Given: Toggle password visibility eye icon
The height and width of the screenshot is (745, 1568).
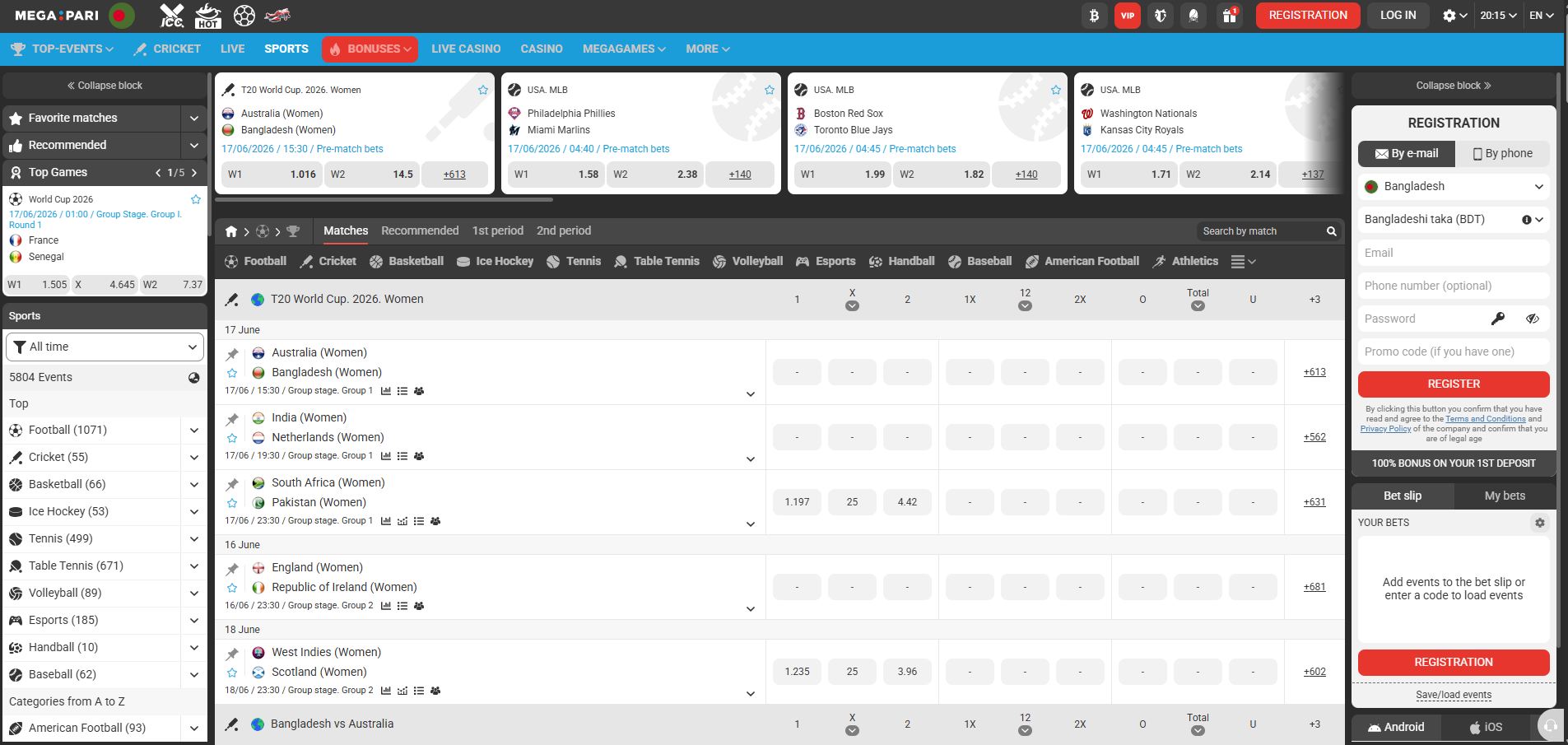Looking at the screenshot, I should tap(1532, 319).
